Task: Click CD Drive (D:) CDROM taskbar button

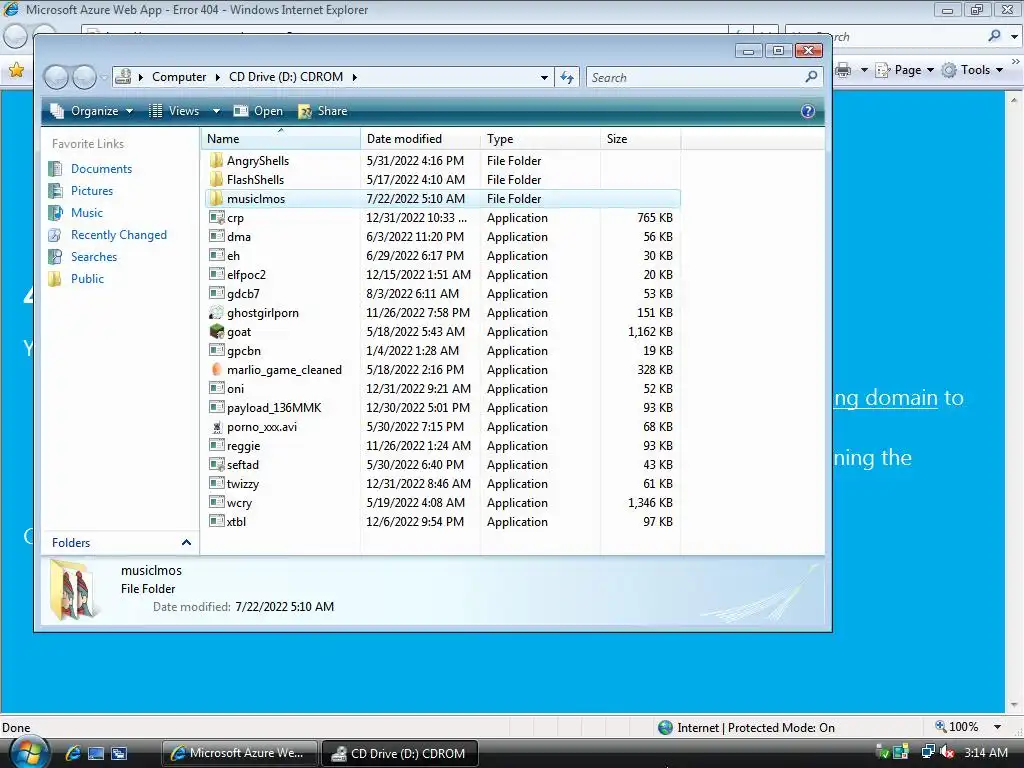Action: coord(400,753)
